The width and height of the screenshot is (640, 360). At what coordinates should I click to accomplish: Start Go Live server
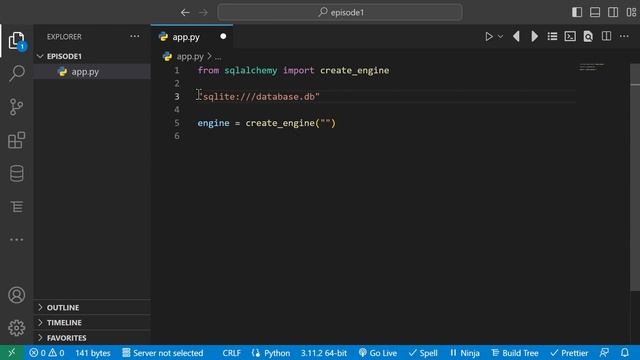coord(378,353)
